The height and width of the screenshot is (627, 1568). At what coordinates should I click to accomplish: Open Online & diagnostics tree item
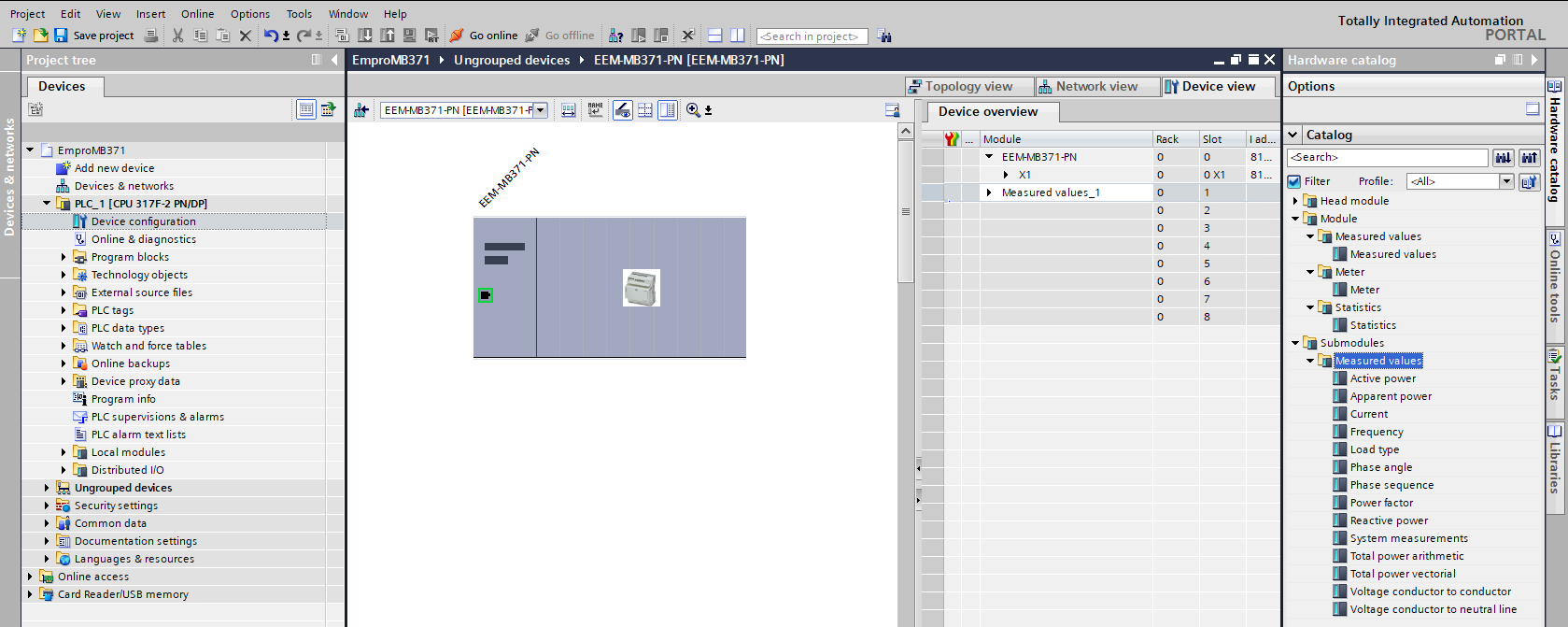[144, 239]
